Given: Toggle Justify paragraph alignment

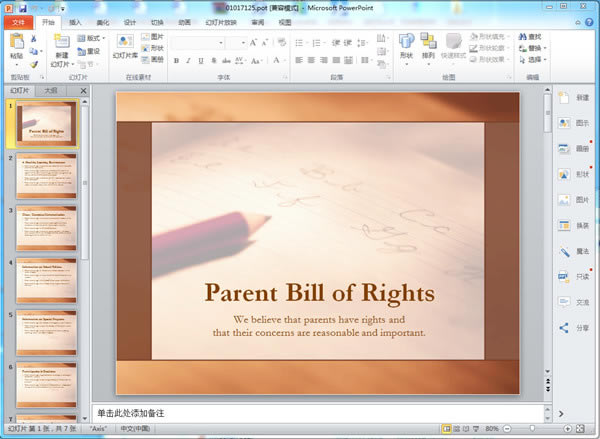Looking at the screenshot, I should (336, 60).
